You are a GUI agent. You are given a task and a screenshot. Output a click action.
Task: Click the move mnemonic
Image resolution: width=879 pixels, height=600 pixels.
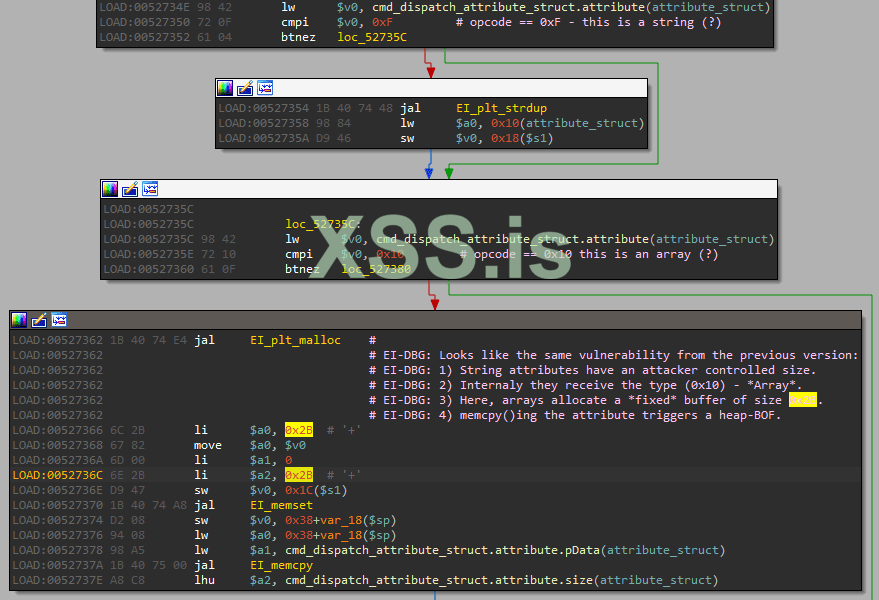coord(207,445)
